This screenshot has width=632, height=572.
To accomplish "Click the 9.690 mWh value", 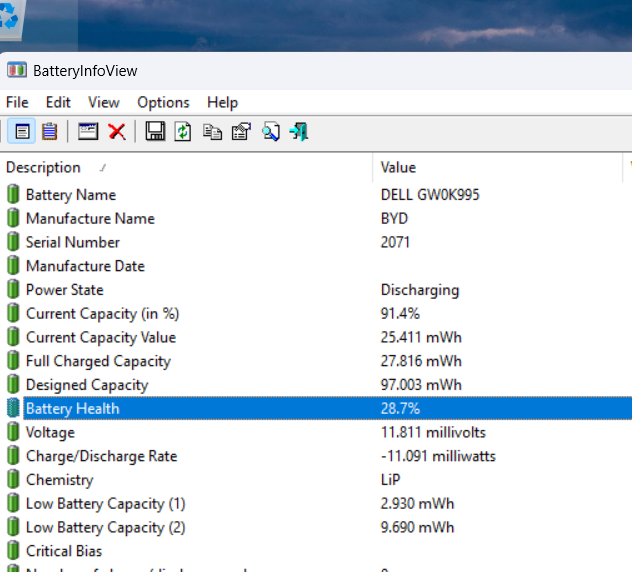I will 418,528.
